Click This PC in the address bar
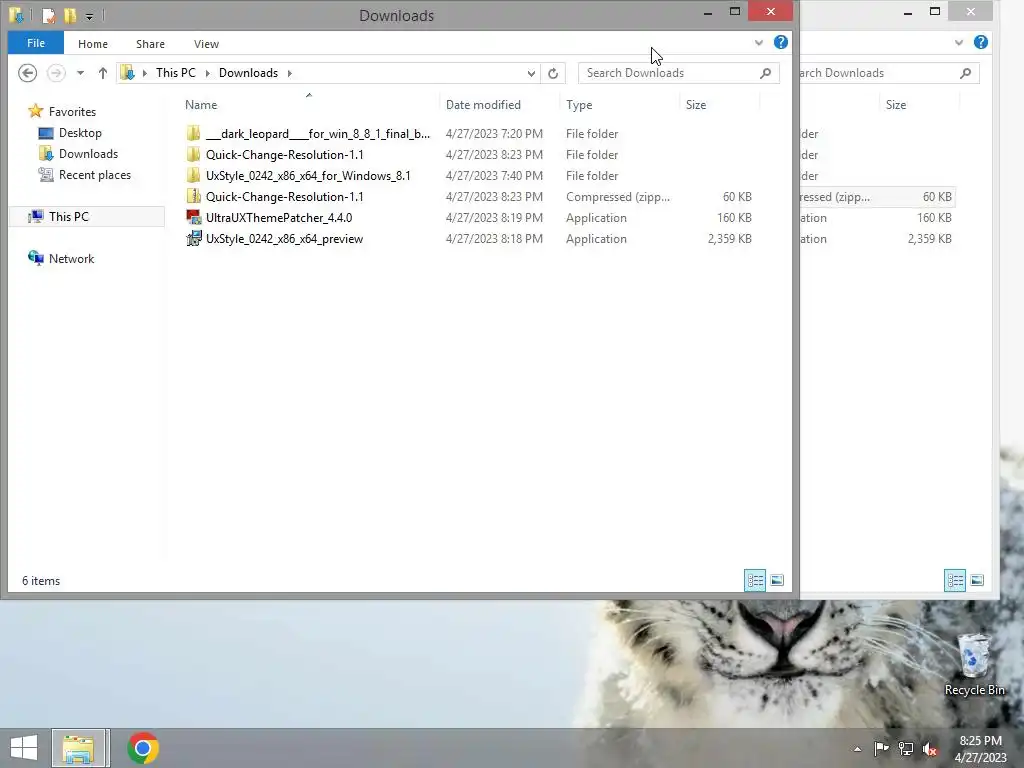The height and width of the screenshot is (768, 1024). tap(176, 72)
